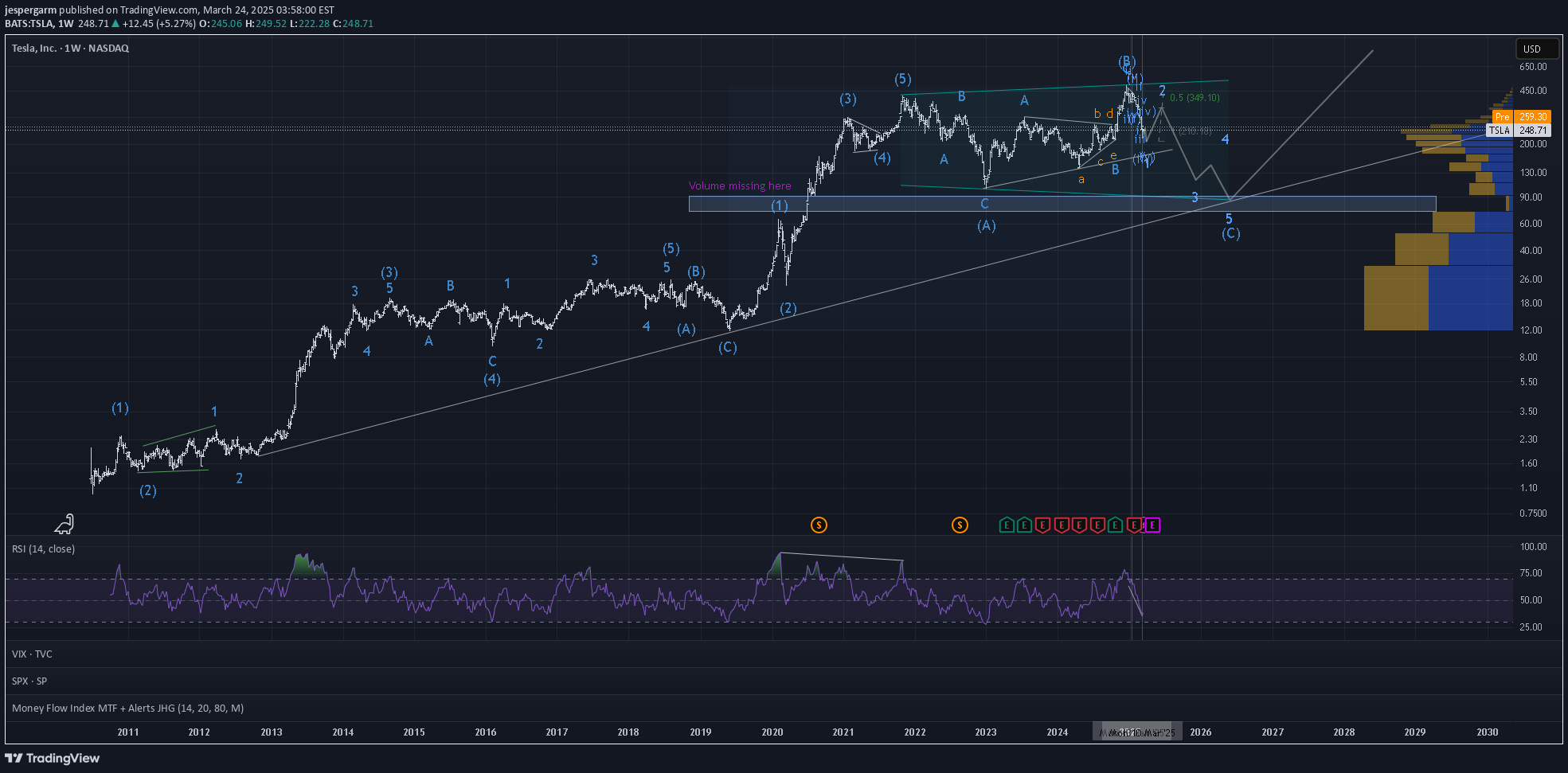
Task: Click the 2020 label on time axis
Action: click(772, 732)
